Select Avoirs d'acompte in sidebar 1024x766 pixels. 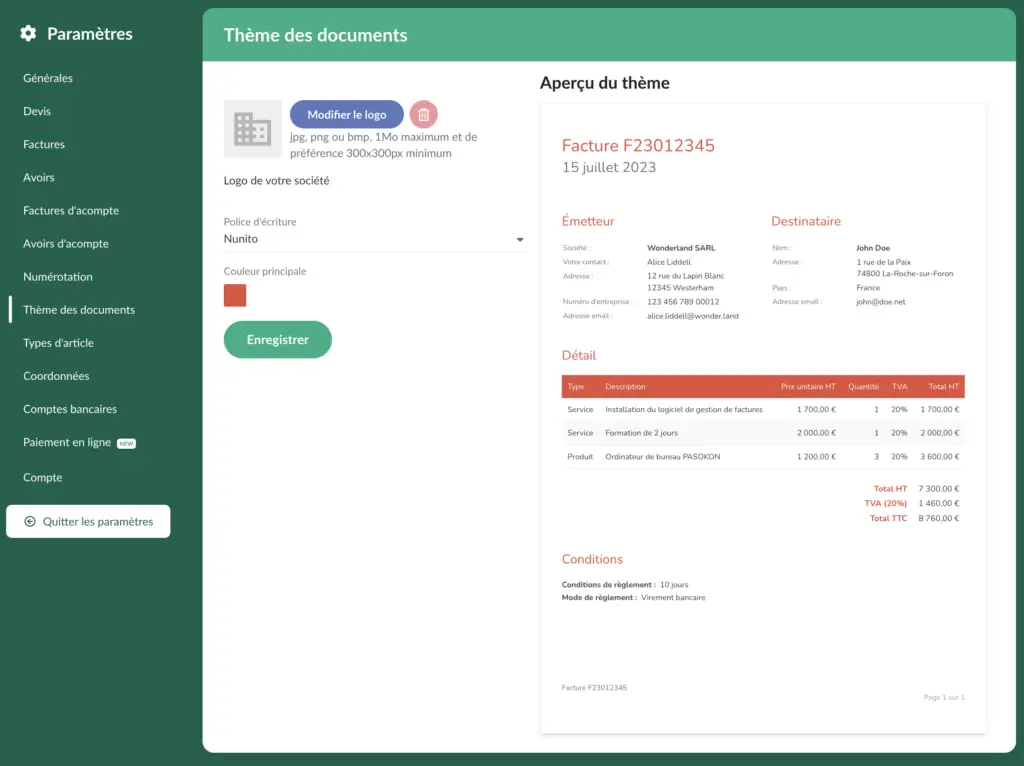[x=65, y=244]
